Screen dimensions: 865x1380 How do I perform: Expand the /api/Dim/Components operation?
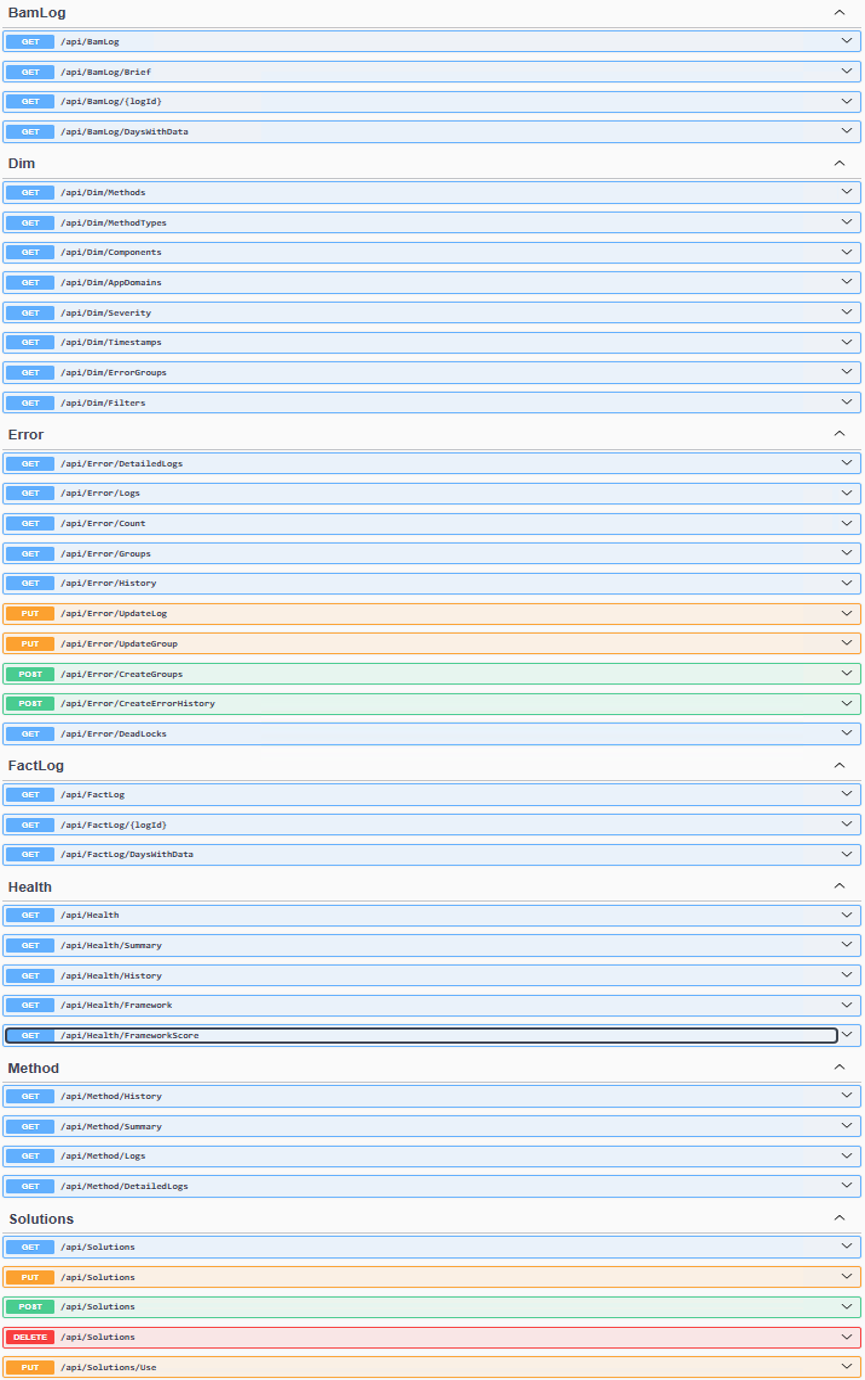coord(432,252)
